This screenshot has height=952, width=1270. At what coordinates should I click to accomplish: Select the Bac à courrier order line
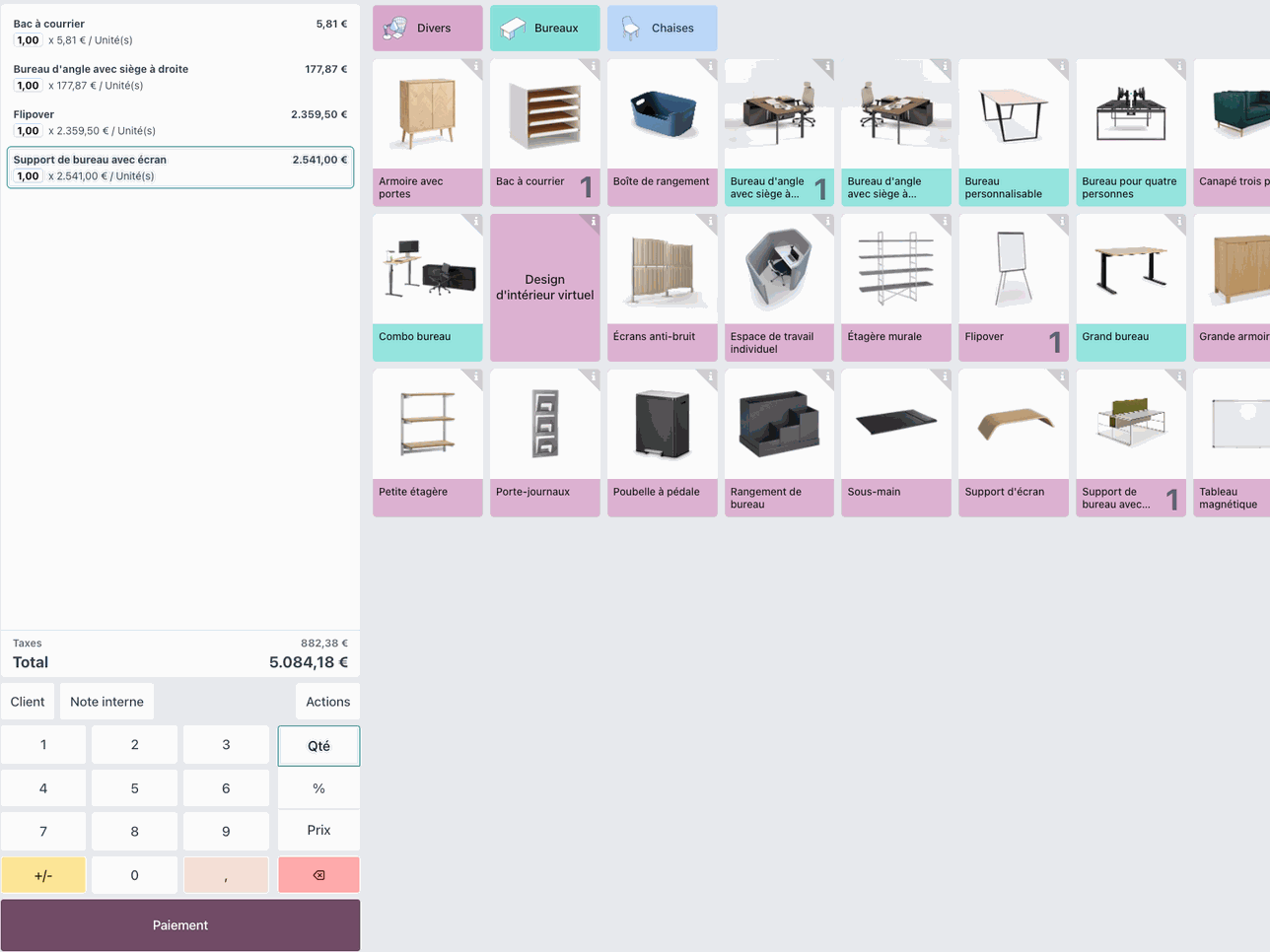point(180,32)
